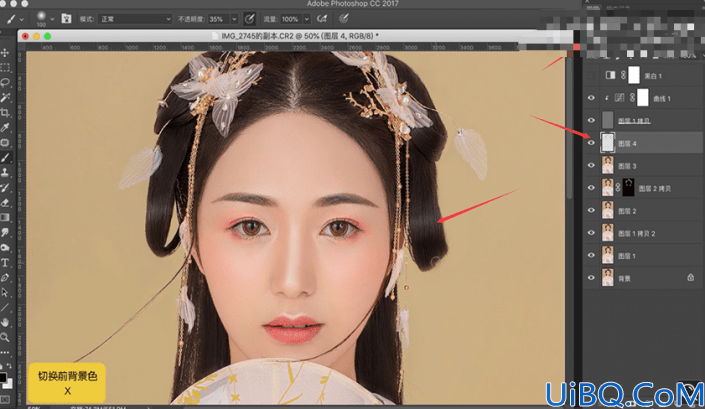The height and width of the screenshot is (409, 705).
Task: Toggle Quick Mask mode button
Action: (x=5, y=399)
